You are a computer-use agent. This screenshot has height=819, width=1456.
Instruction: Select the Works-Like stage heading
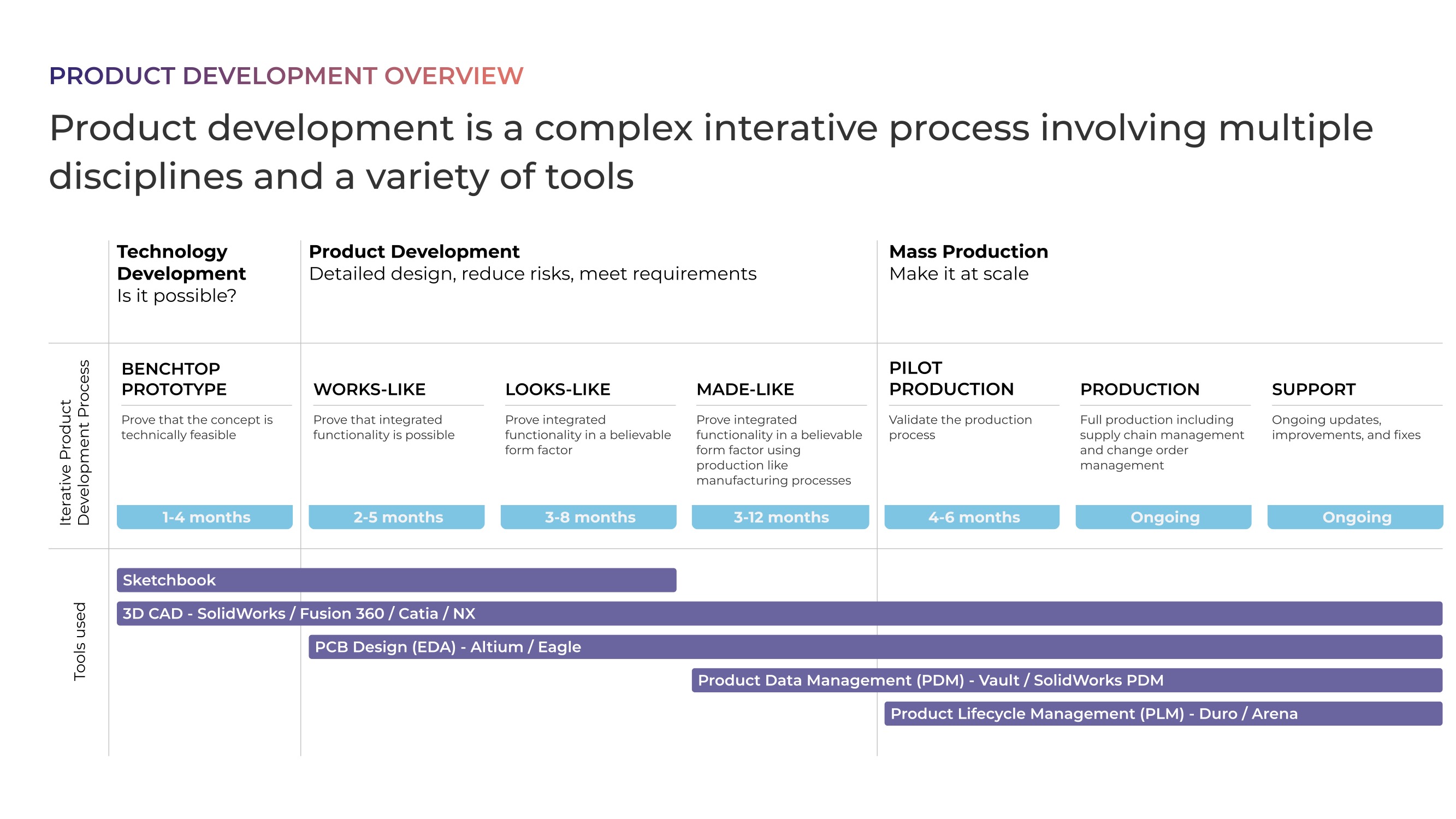[x=369, y=389]
